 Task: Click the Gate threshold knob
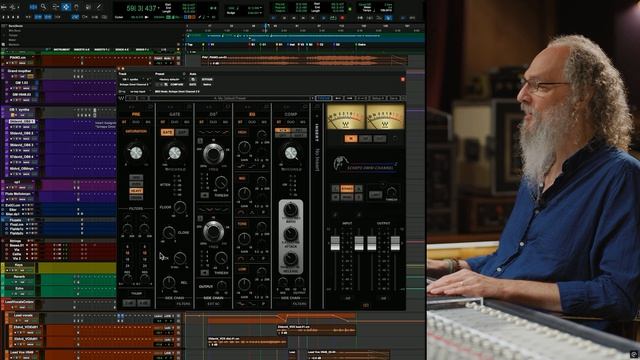175,153
